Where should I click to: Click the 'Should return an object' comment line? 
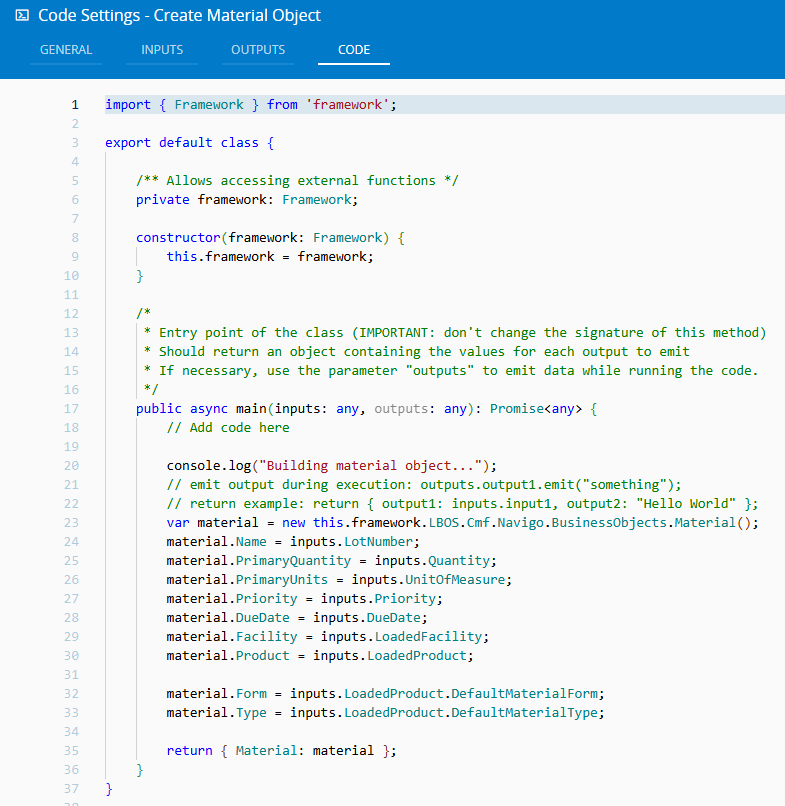tap(416, 352)
